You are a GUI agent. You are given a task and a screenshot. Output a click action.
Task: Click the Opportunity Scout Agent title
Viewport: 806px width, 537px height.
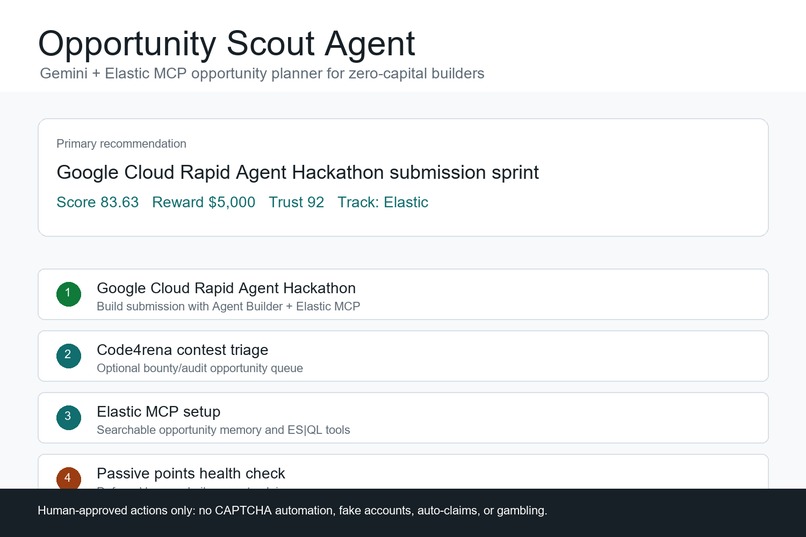tap(227, 44)
